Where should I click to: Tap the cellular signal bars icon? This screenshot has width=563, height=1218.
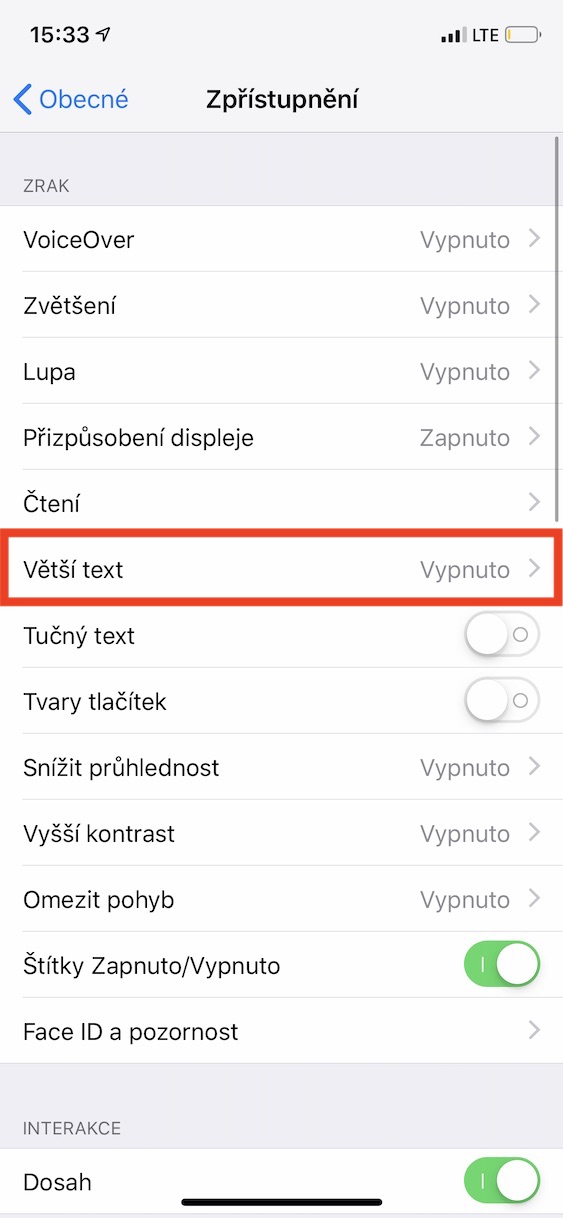coord(453,36)
